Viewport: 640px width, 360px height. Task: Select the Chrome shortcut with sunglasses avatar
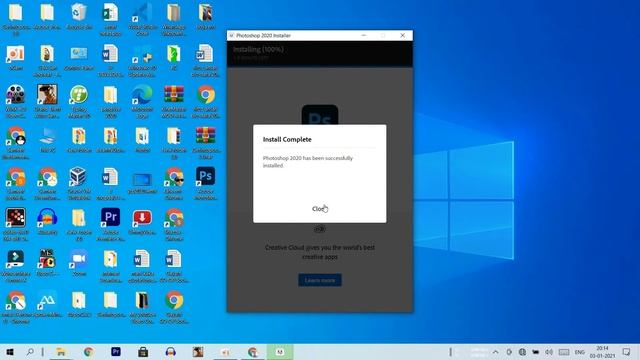(174, 184)
